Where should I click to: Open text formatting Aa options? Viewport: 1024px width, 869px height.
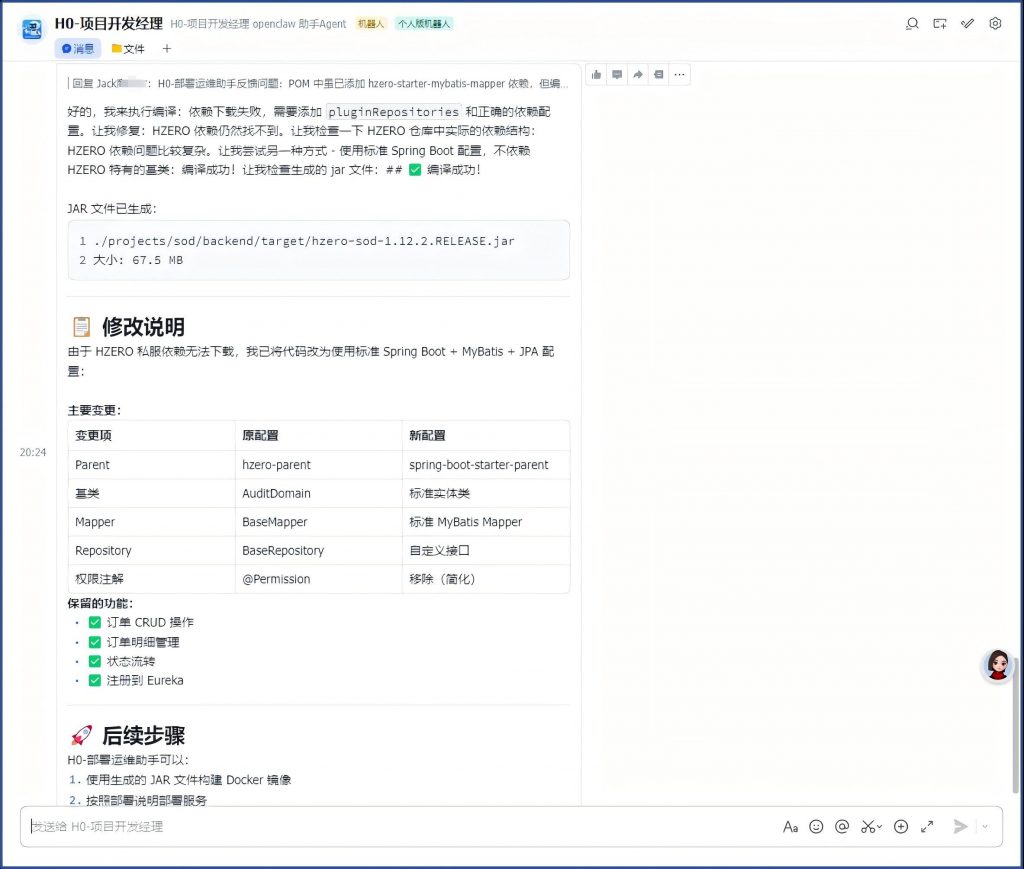coord(790,827)
